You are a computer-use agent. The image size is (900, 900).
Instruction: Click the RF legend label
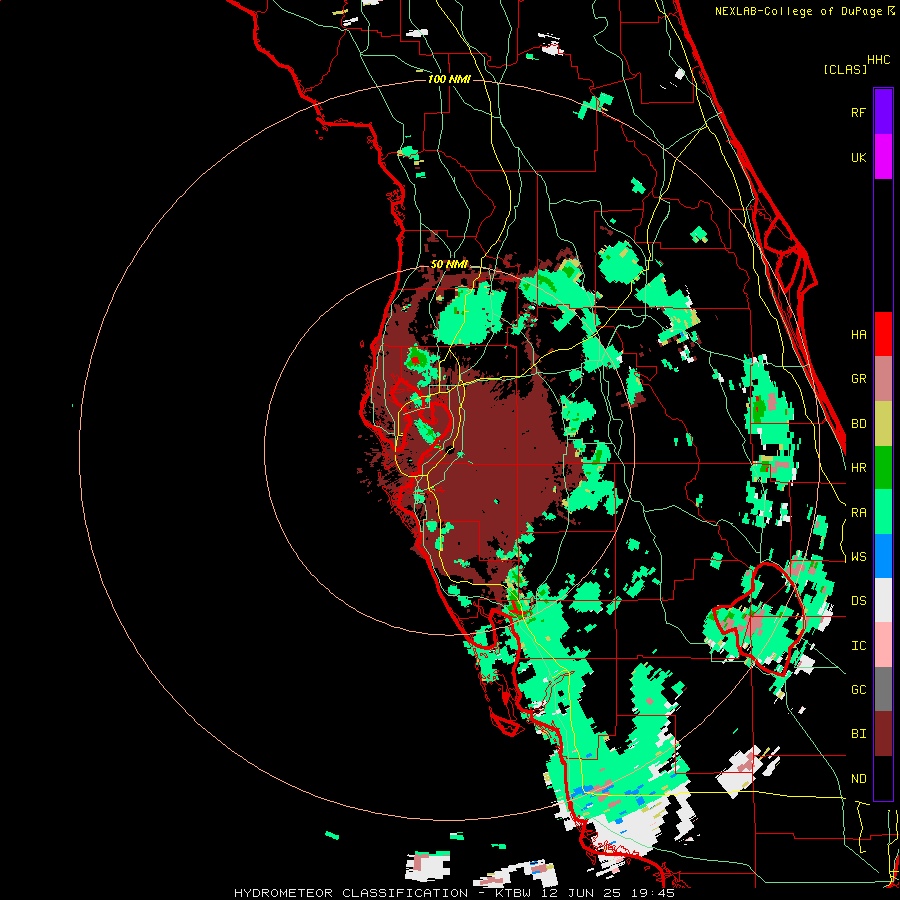858,112
